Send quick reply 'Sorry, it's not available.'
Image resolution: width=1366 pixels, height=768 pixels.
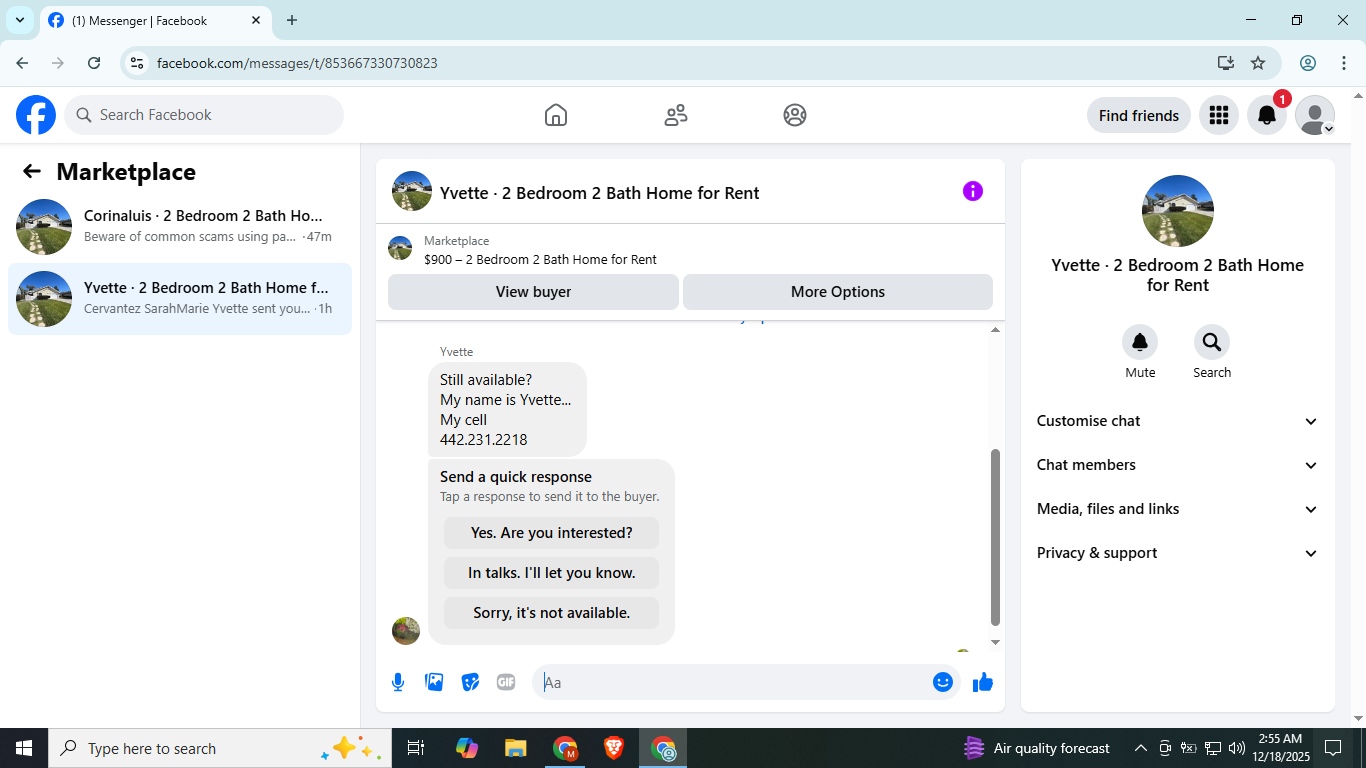(552, 613)
